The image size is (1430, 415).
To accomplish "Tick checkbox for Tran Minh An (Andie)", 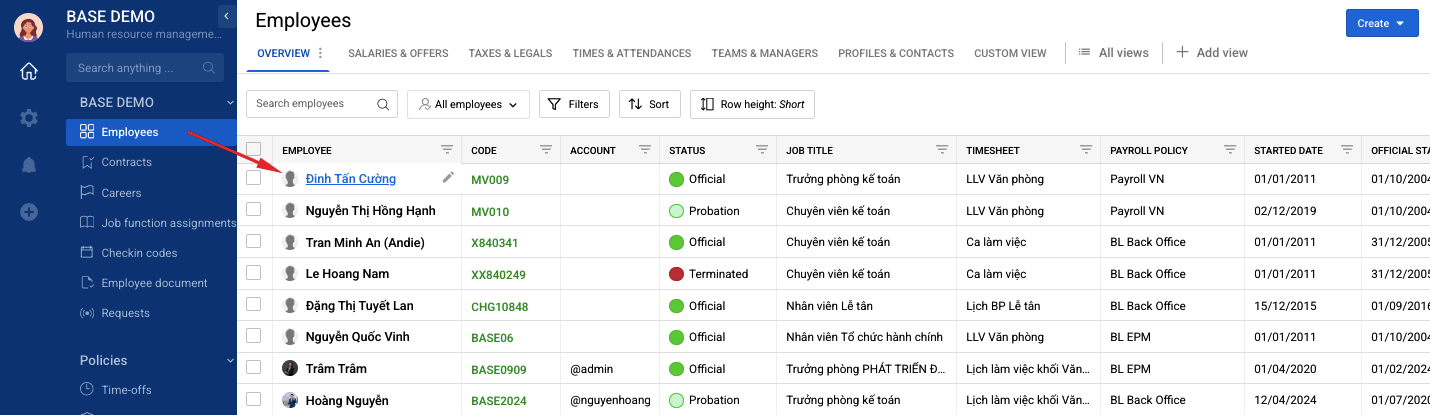I will click(254, 242).
